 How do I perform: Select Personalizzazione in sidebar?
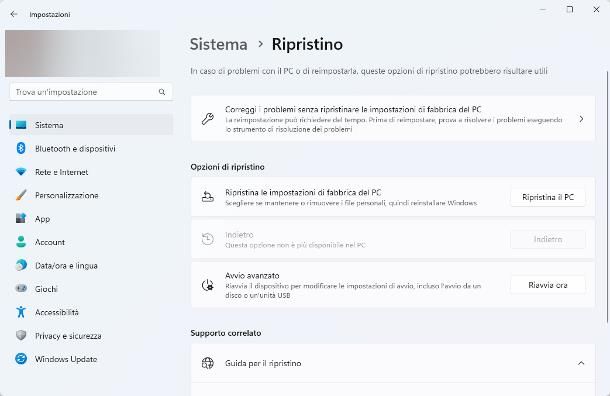(91, 195)
